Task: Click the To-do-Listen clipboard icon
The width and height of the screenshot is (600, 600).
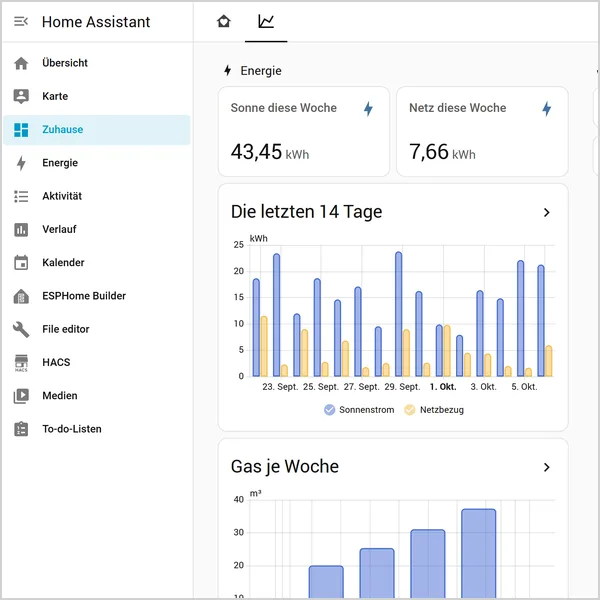Action: point(21,429)
